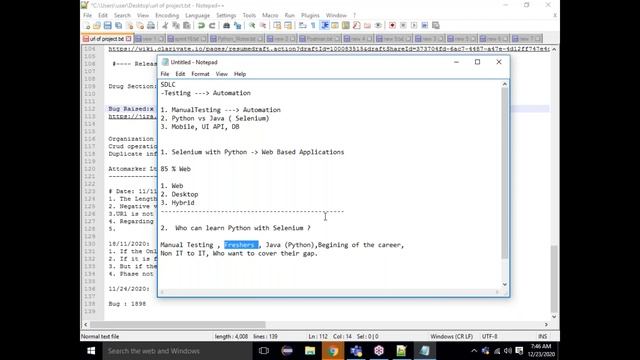The width and height of the screenshot is (640, 360).
Task: Open the Task View icon on taskbar
Action: click(x=264, y=351)
